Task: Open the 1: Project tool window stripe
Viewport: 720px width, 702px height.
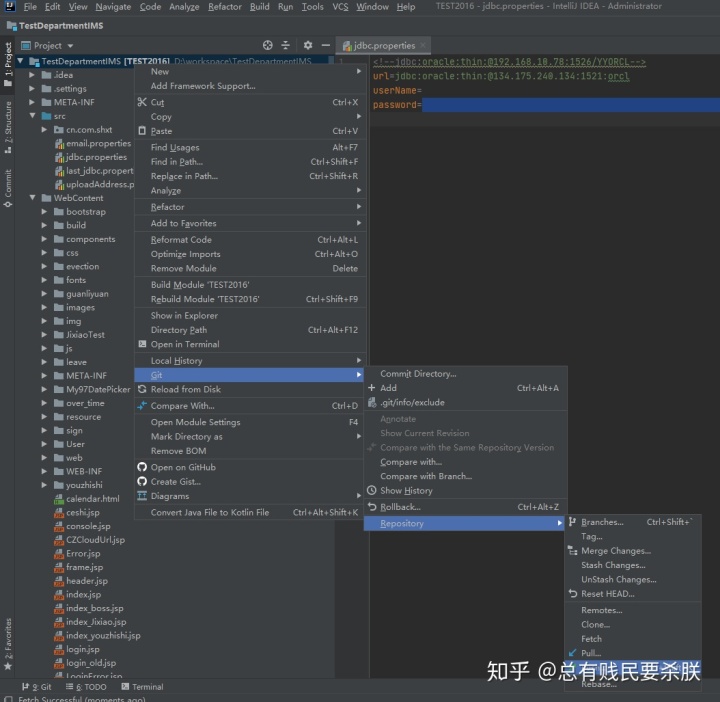Action: coord(8,64)
